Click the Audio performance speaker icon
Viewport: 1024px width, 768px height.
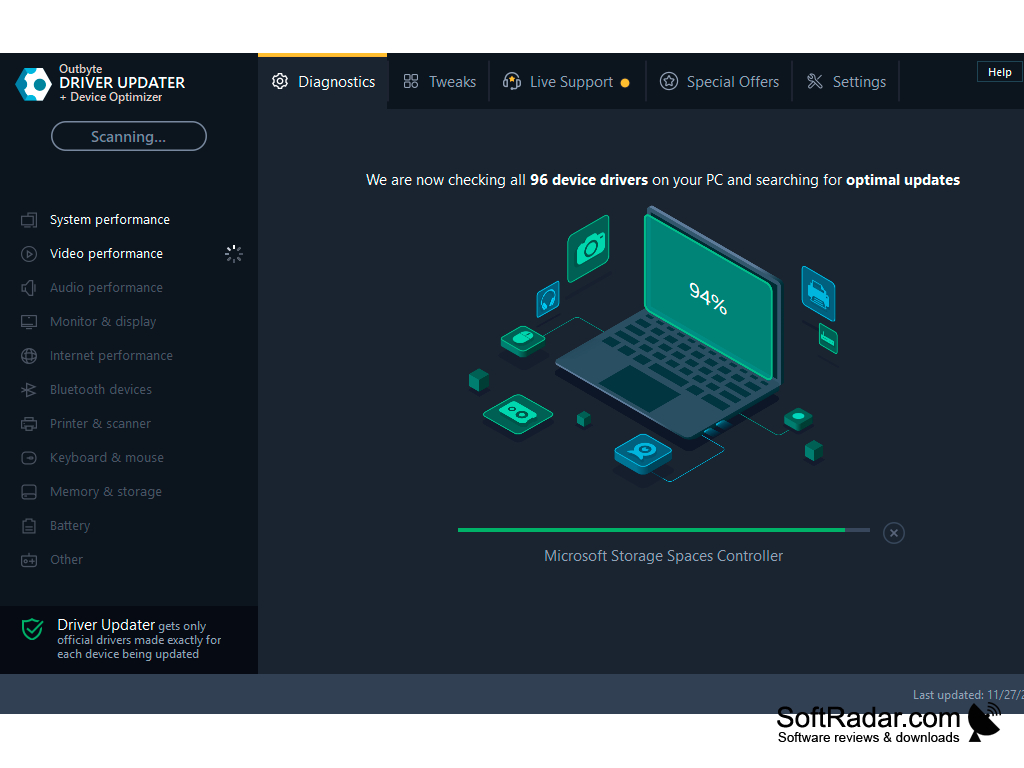29,288
